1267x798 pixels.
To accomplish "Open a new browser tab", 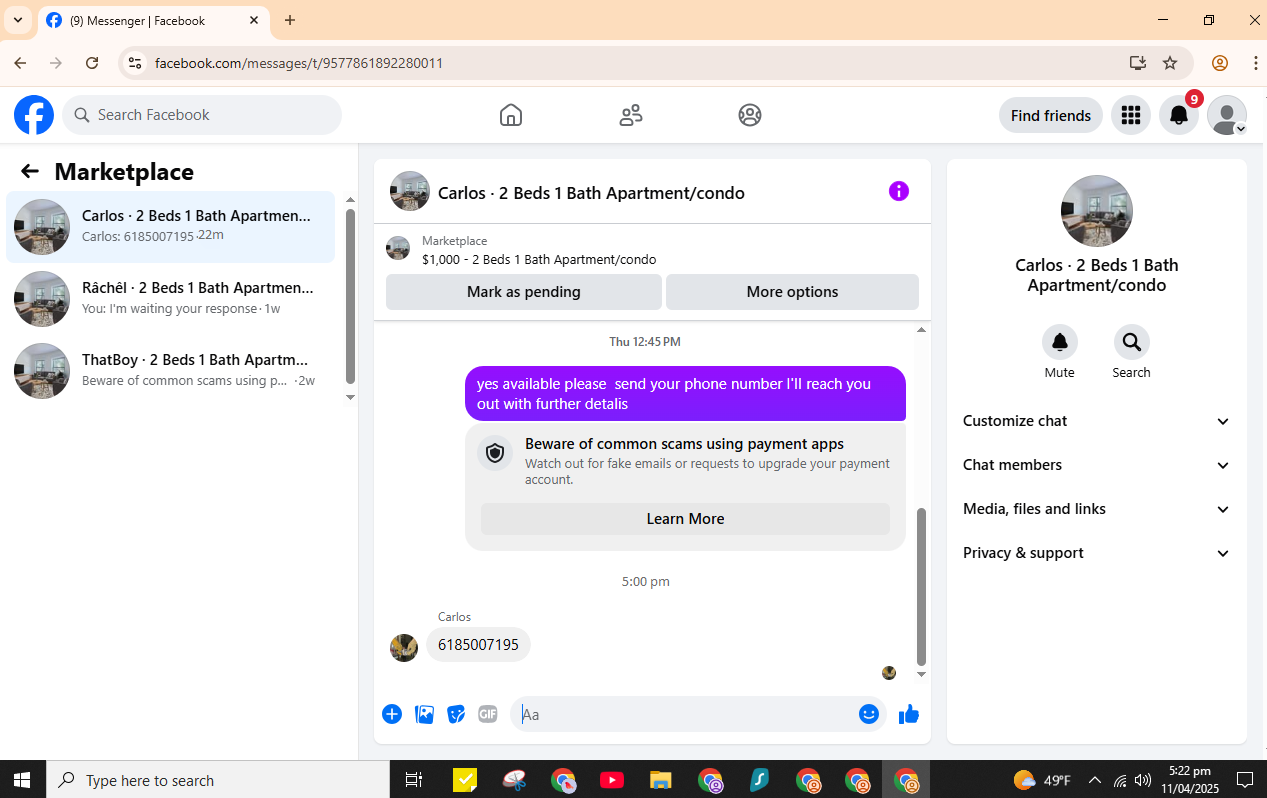I will click(290, 20).
